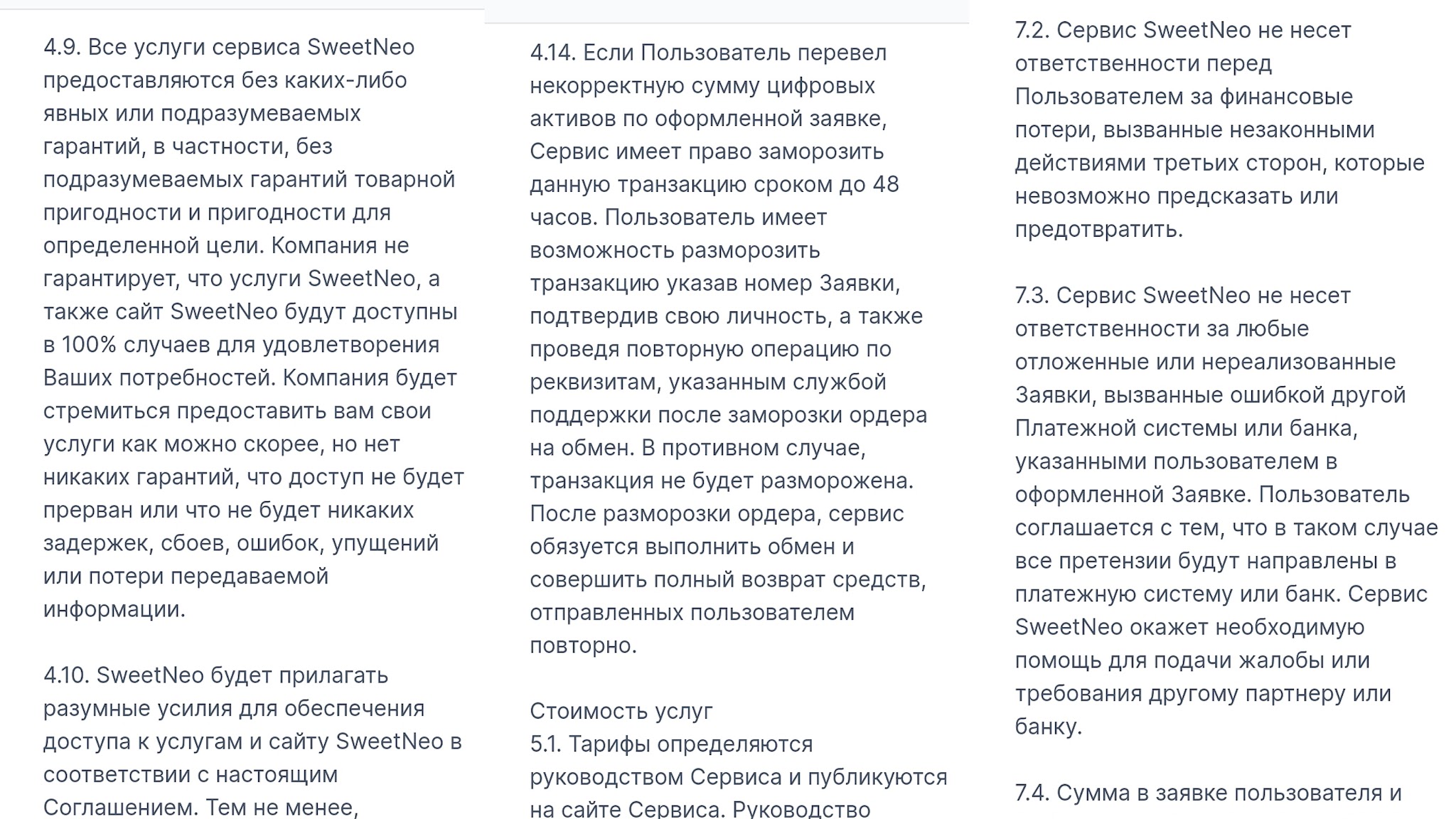Click the word "информации." ending clause 4.9
This screenshot has height=819, width=1456.
pos(114,609)
